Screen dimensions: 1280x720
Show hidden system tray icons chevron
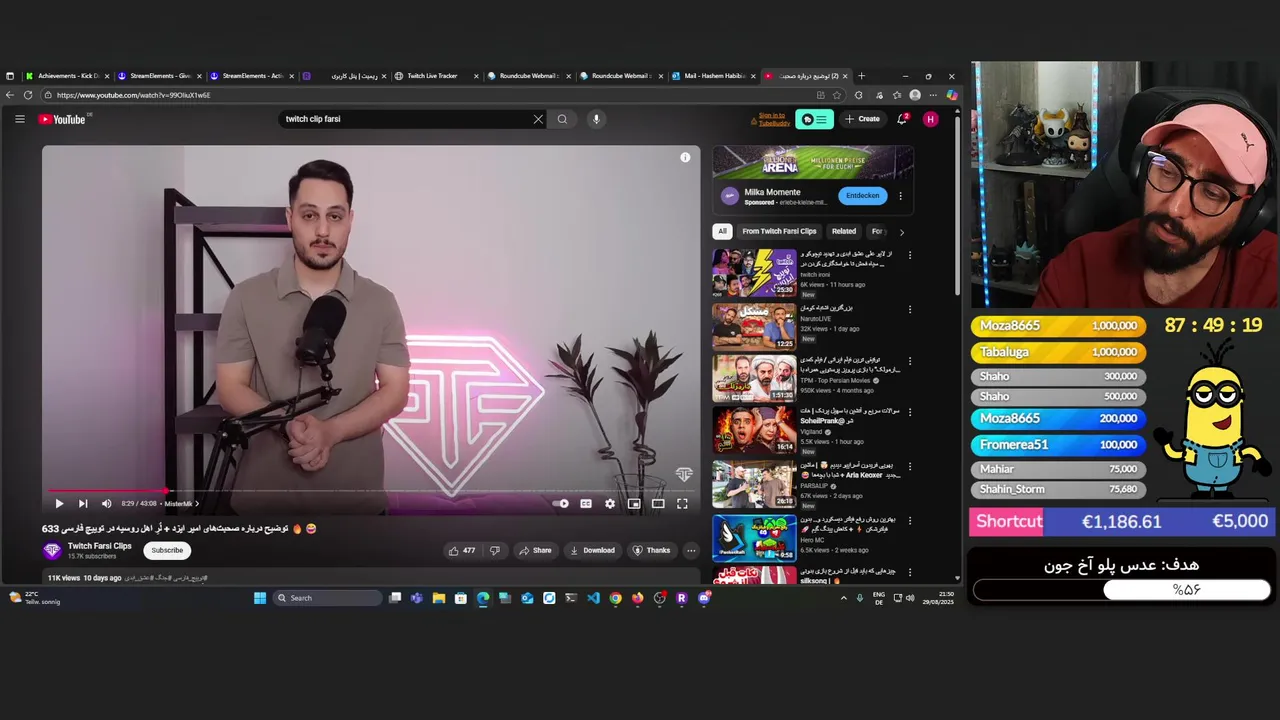tap(843, 598)
